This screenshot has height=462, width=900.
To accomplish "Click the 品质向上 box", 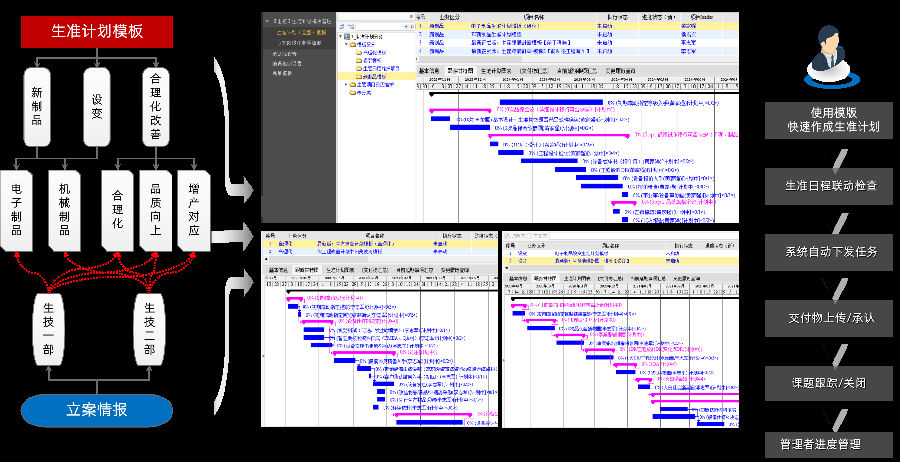I will click(155, 209).
